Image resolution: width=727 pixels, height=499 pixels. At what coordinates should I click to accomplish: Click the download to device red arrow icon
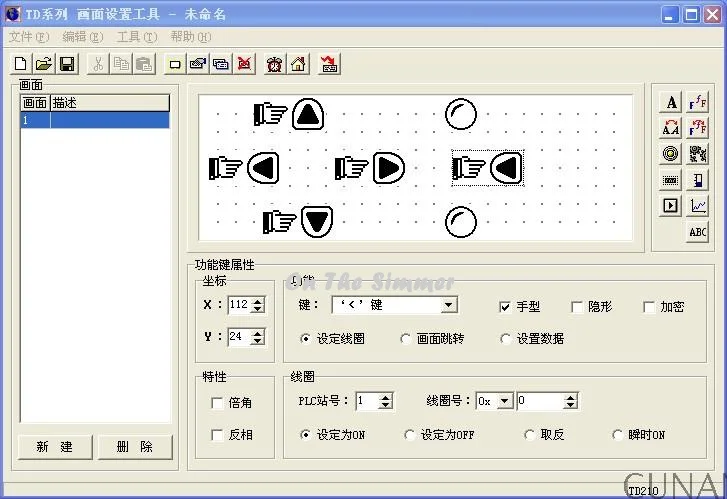[329, 64]
